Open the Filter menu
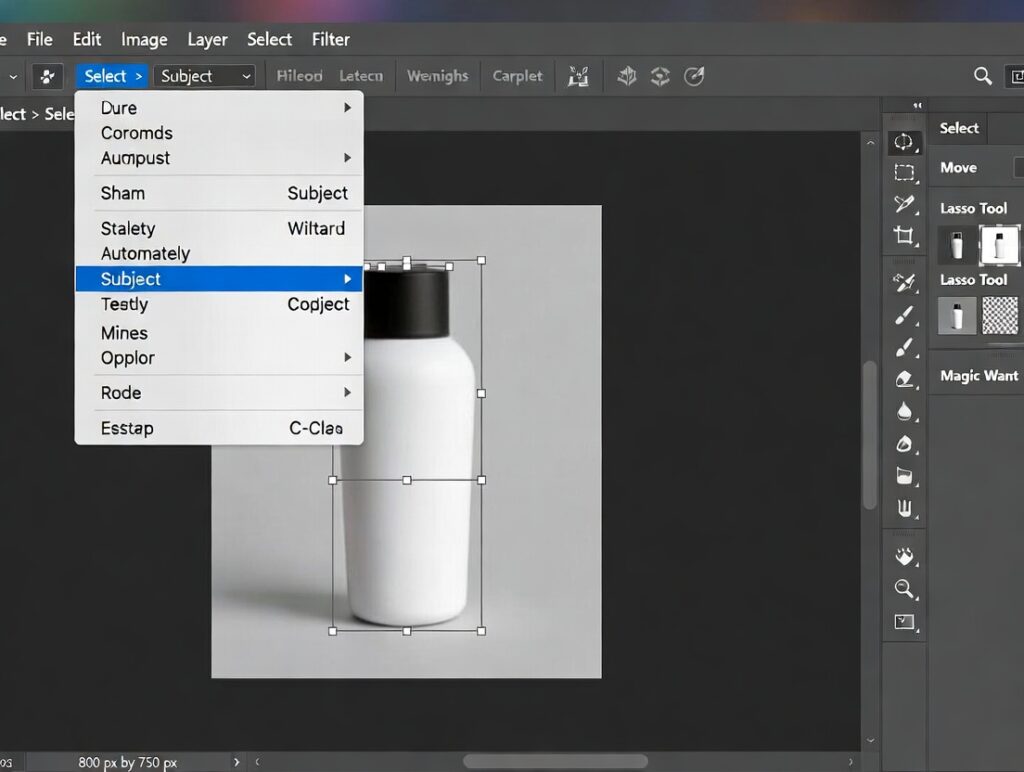1024x772 pixels. pyautogui.click(x=330, y=39)
